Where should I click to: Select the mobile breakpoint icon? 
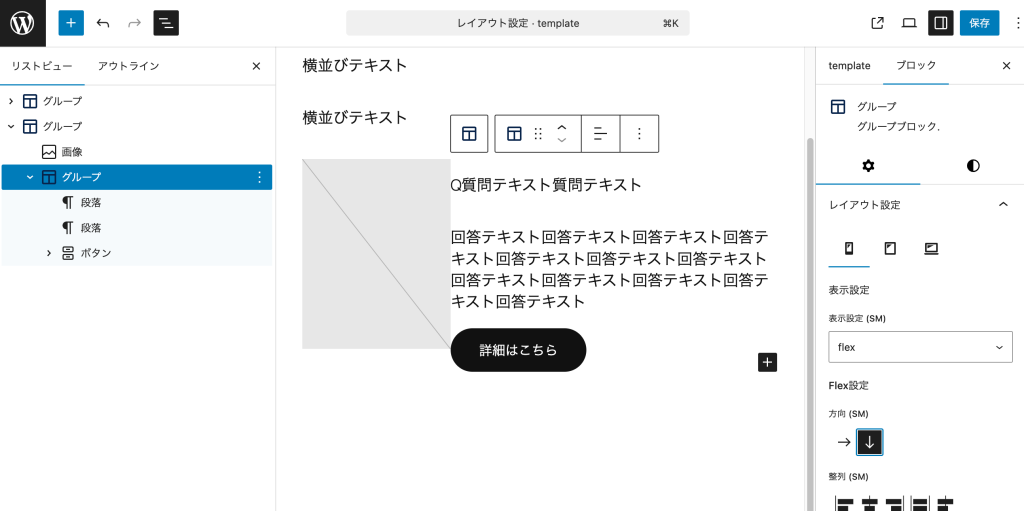pos(849,248)
